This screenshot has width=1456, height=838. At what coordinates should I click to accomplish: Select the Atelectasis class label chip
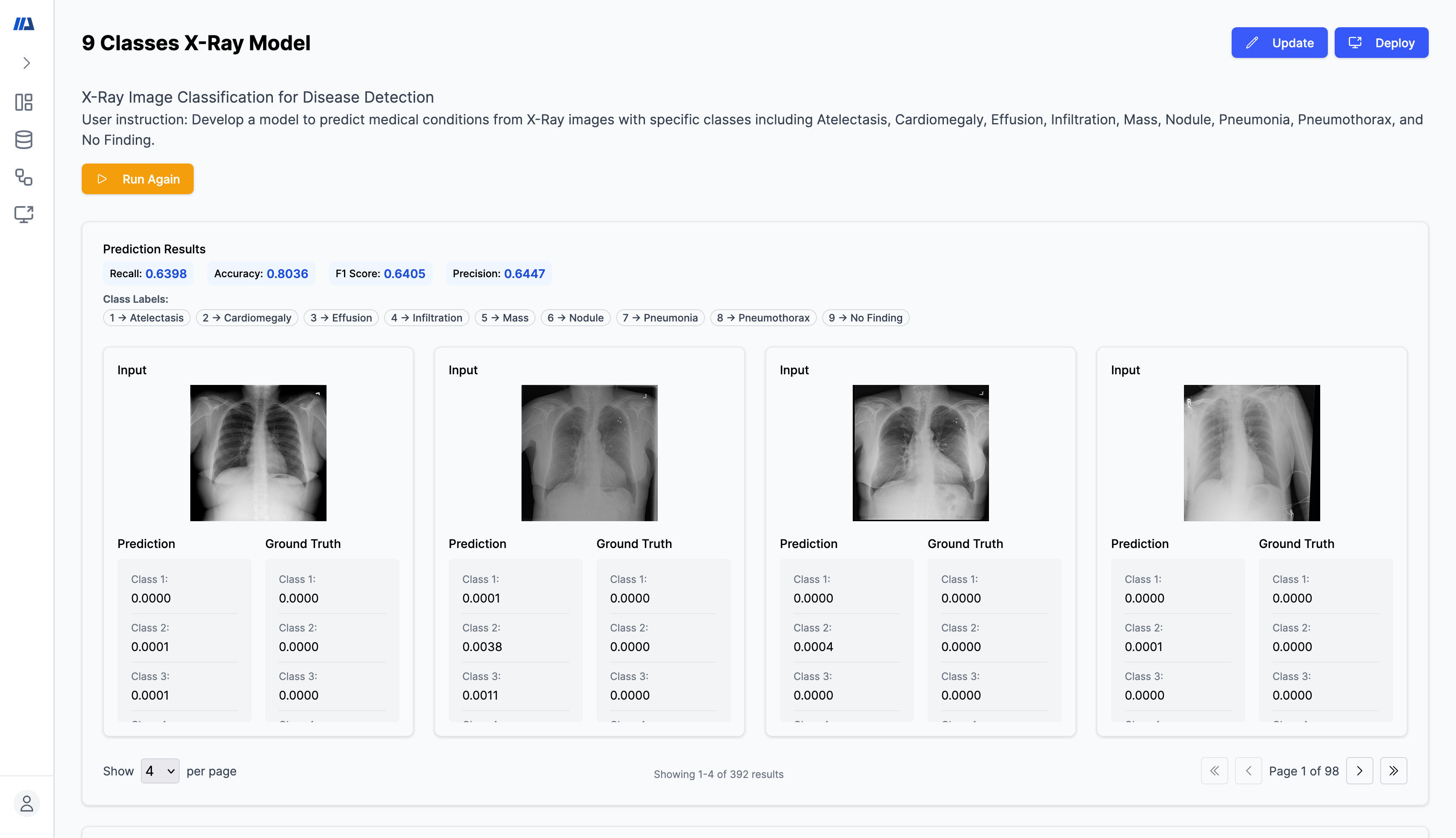point(147,318)
